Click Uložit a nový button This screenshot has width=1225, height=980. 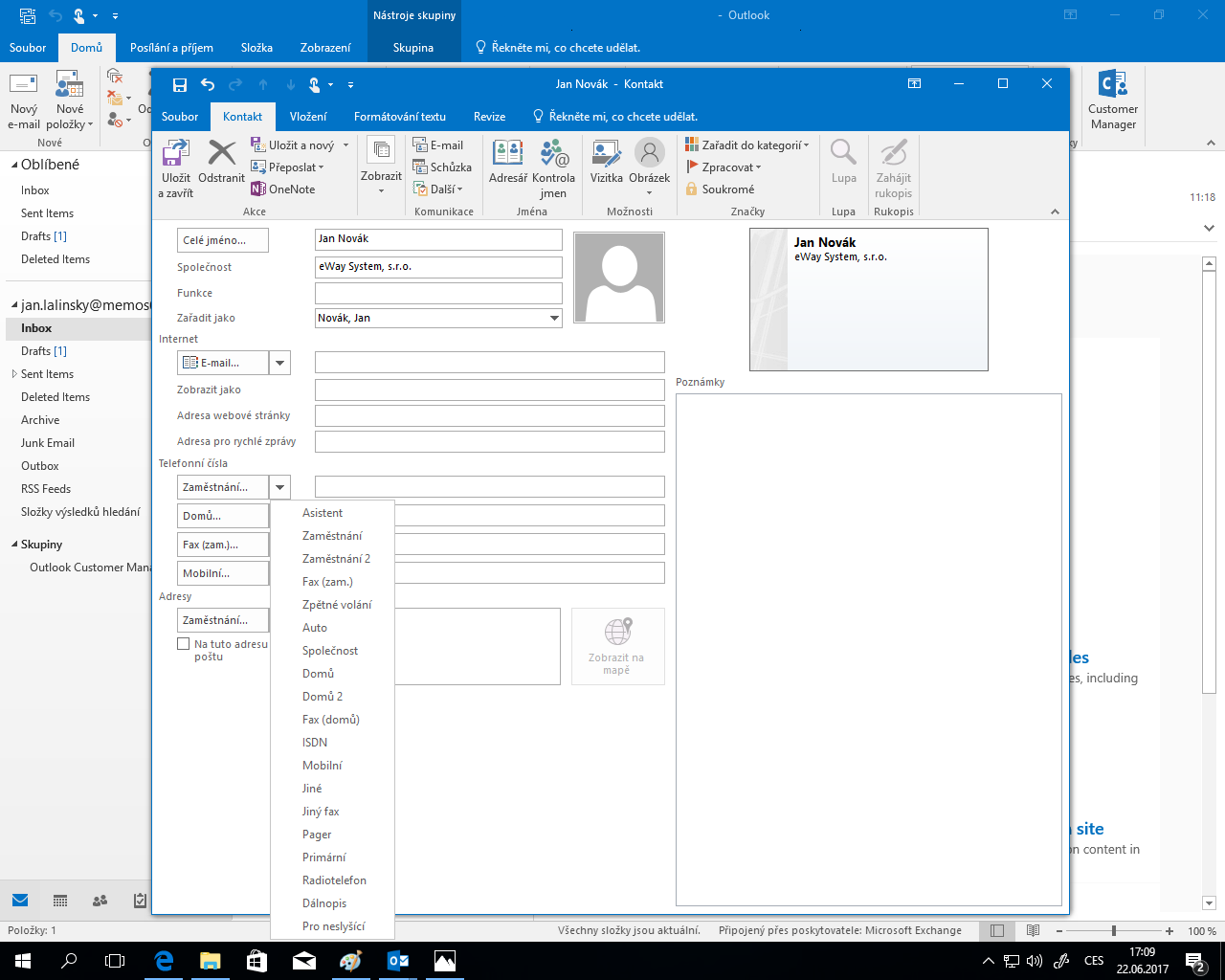point(293,145)
